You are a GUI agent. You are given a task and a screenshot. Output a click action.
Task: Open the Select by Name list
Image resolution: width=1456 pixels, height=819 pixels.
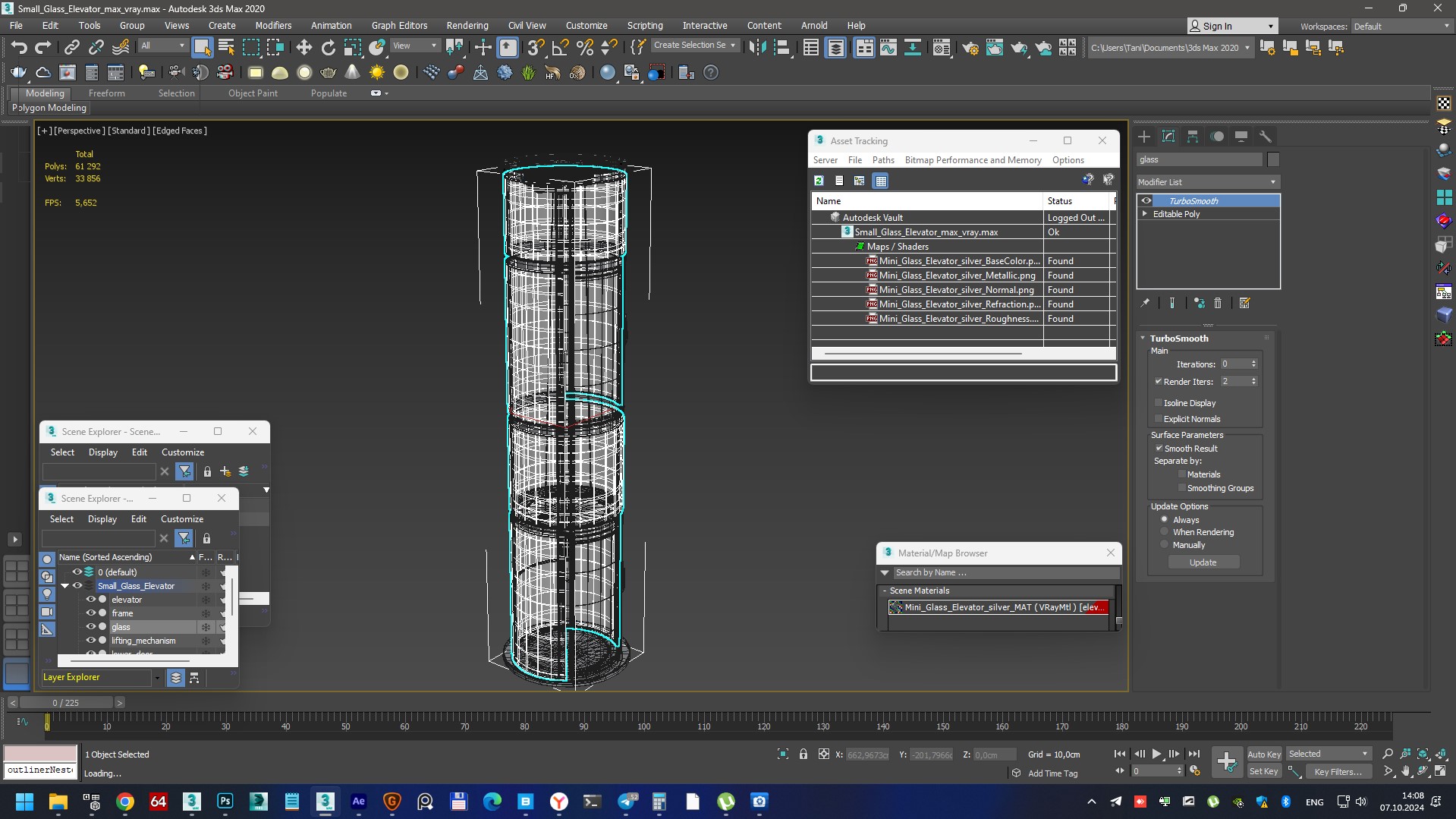pos(226,48)
